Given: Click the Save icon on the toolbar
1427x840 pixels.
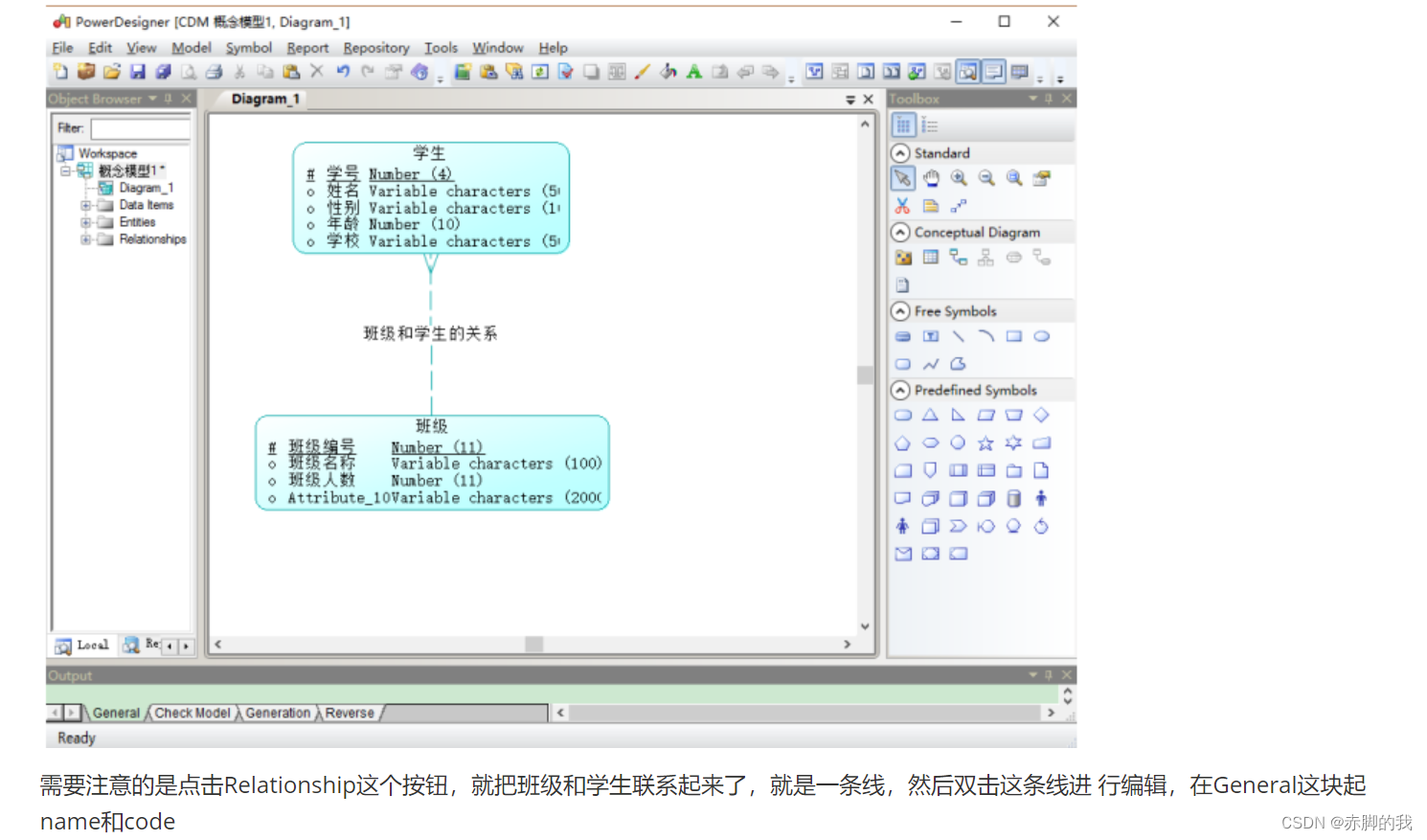Looking at the screenshot, I should [x=137, y=71].
